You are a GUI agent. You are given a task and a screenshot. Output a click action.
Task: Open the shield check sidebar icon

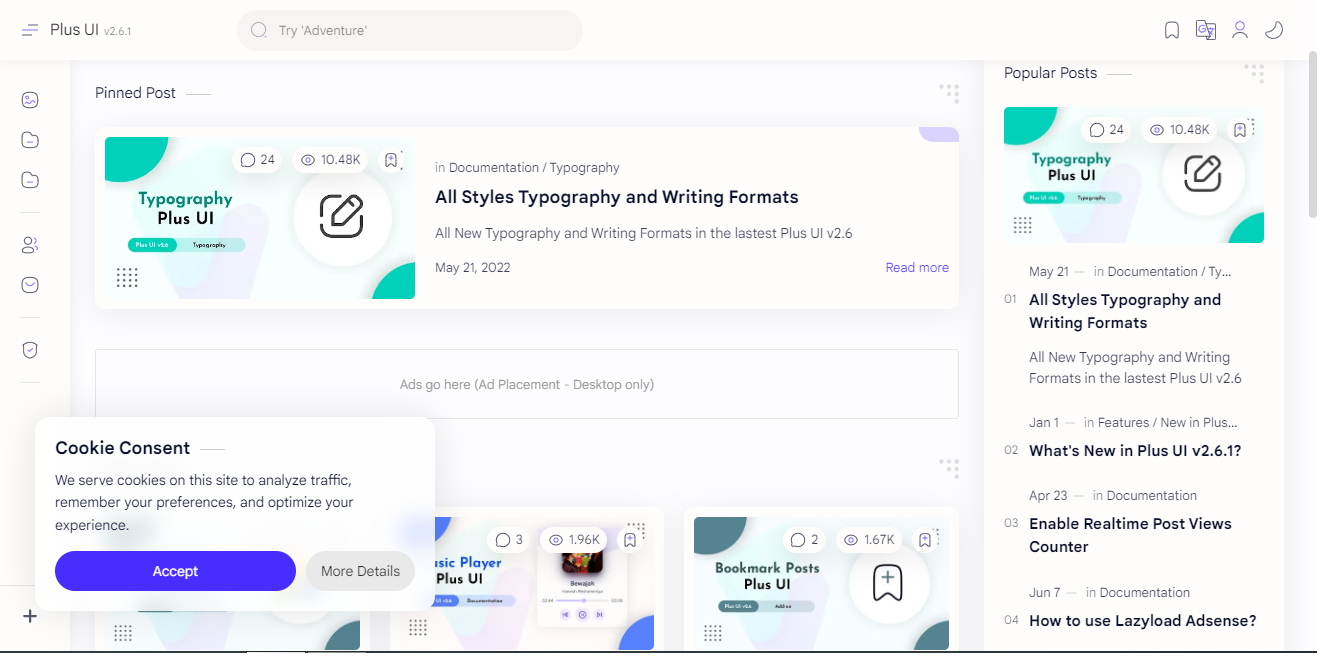pyautogui.click(x=30, y=350)
